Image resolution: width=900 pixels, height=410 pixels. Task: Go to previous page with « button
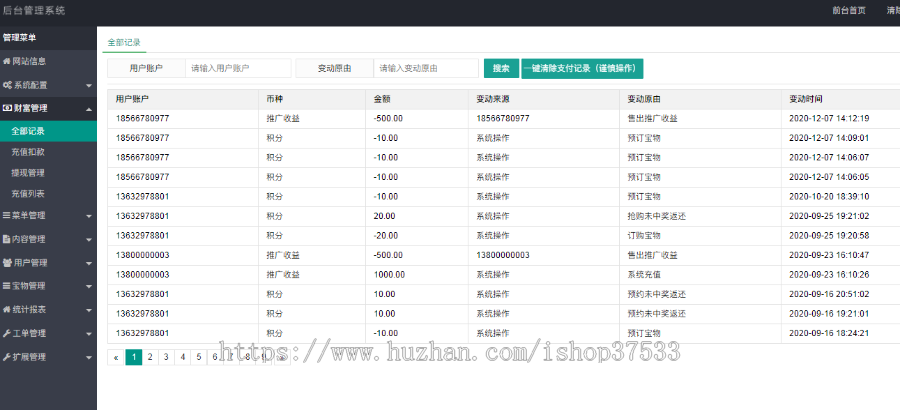click(116, 357)
